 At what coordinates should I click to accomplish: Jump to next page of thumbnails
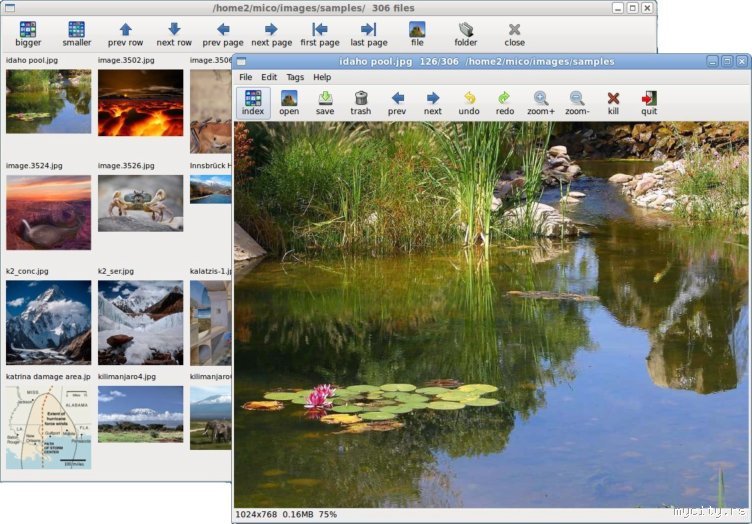click(x=271, y=34)
